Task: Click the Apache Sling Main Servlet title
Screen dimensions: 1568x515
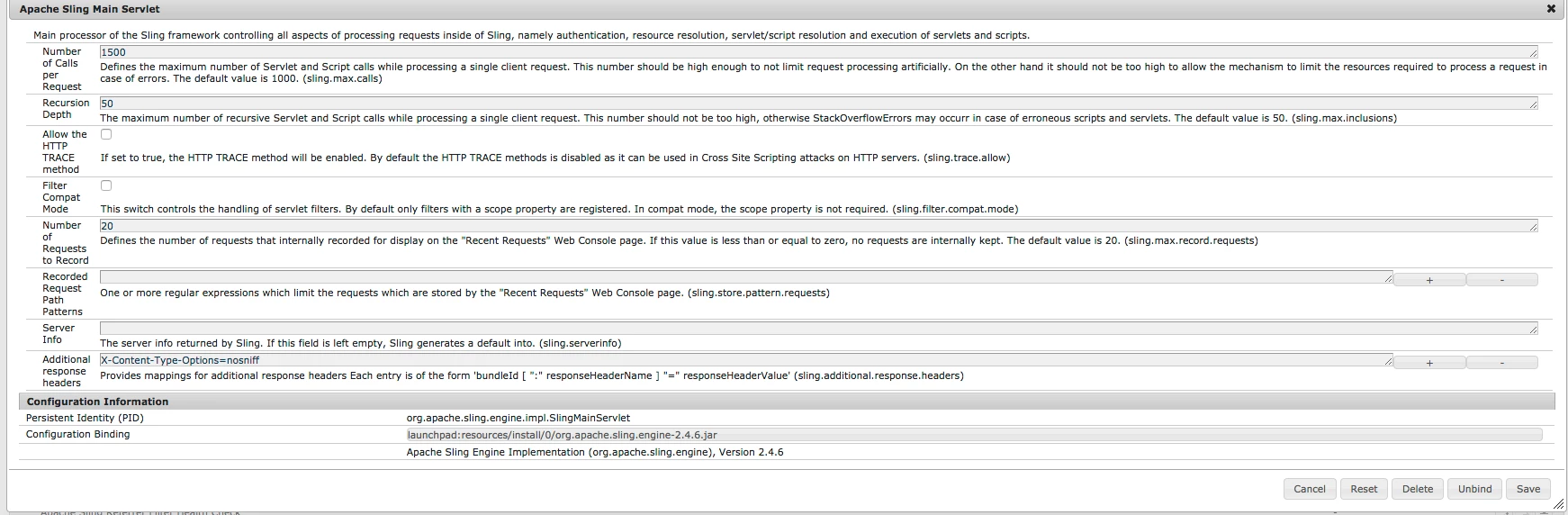Action: click(x=90, y=9)
